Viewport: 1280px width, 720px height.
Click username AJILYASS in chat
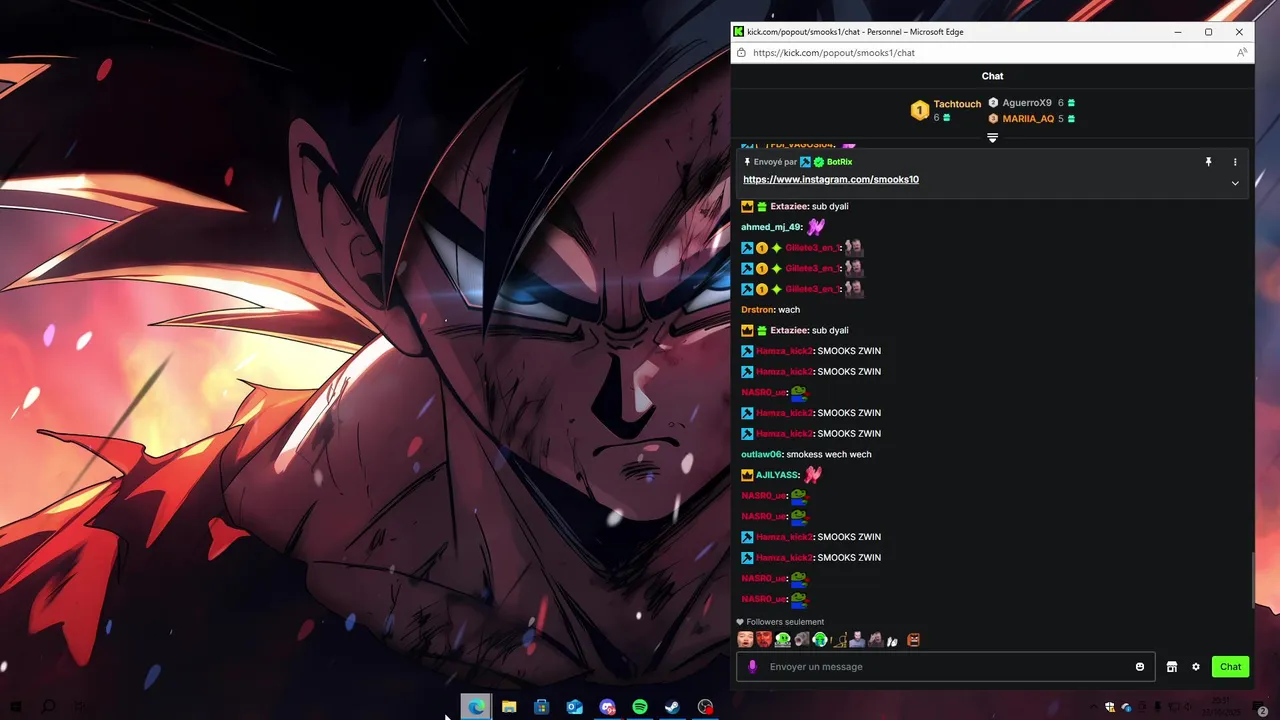point(777,476)
